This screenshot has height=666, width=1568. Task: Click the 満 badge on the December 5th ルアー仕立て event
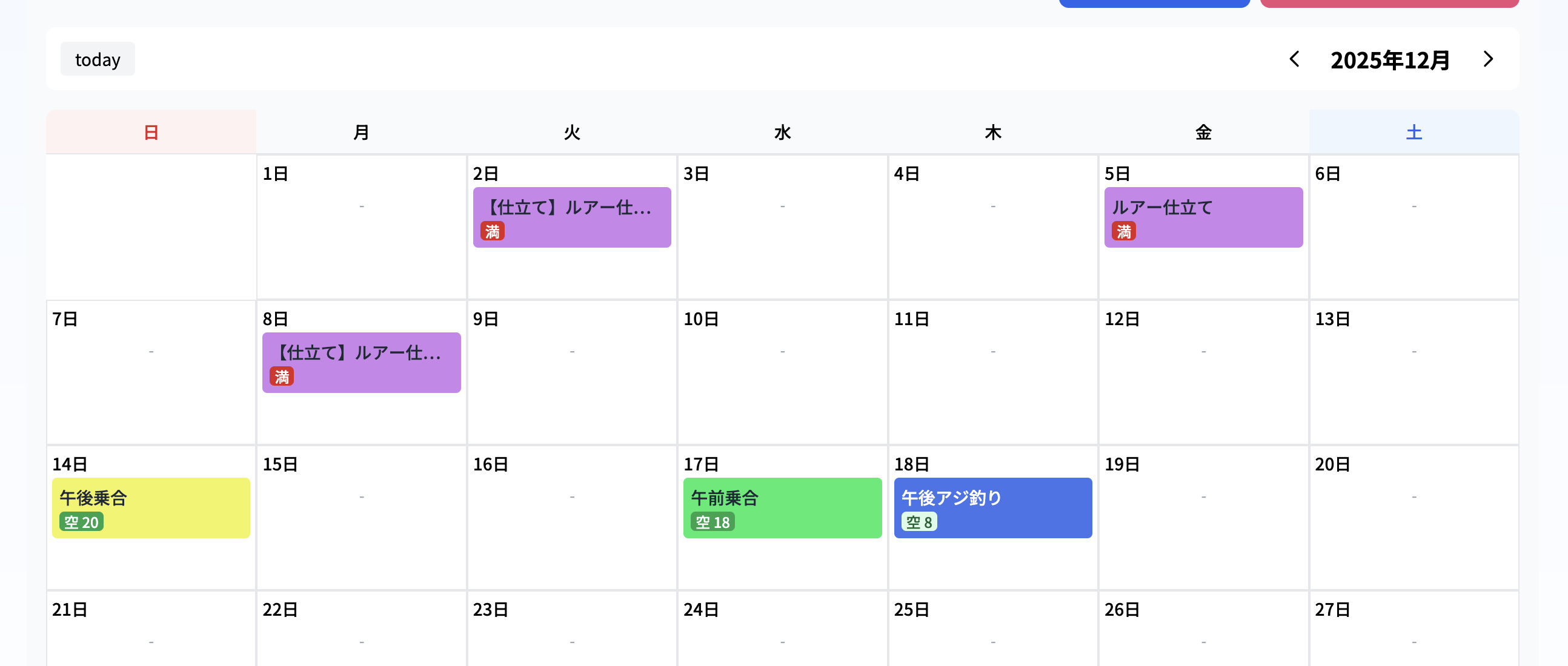point(1124,232)
